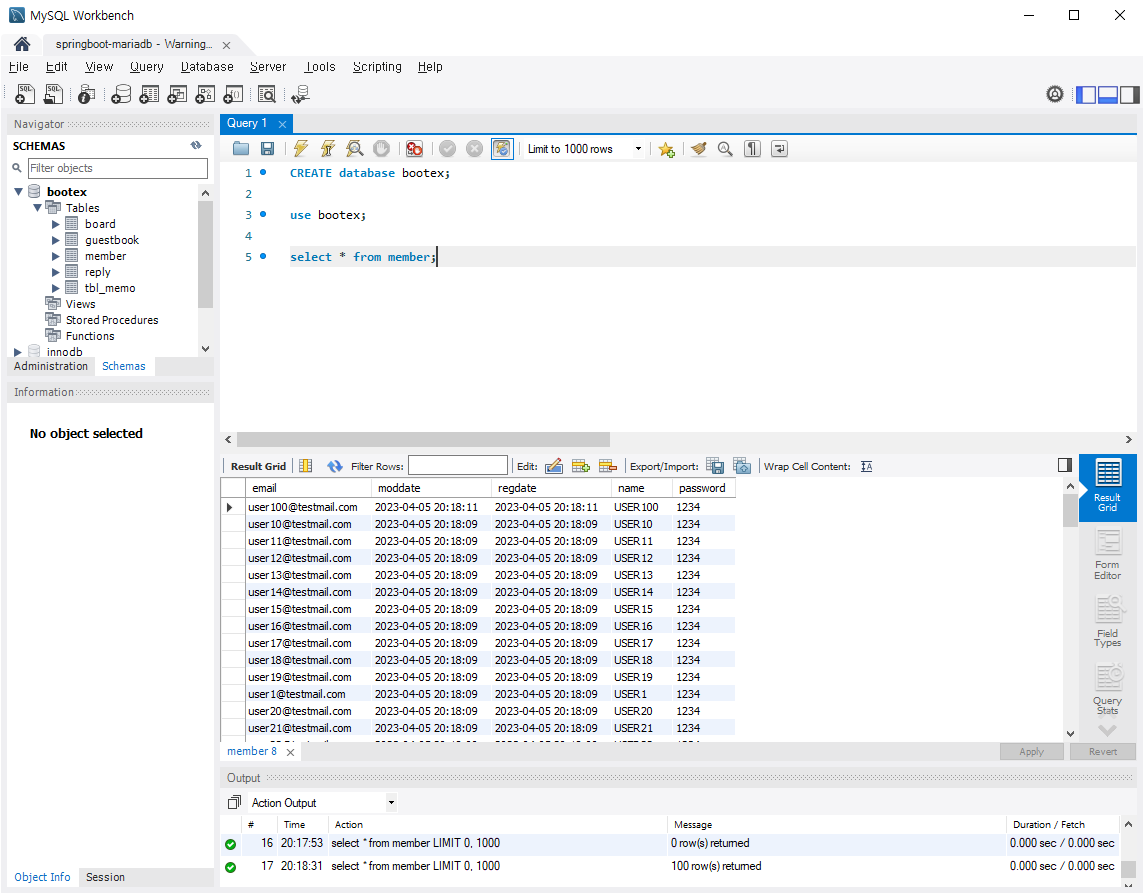
Task: Click in Filter objects search field
Action: 117,168
